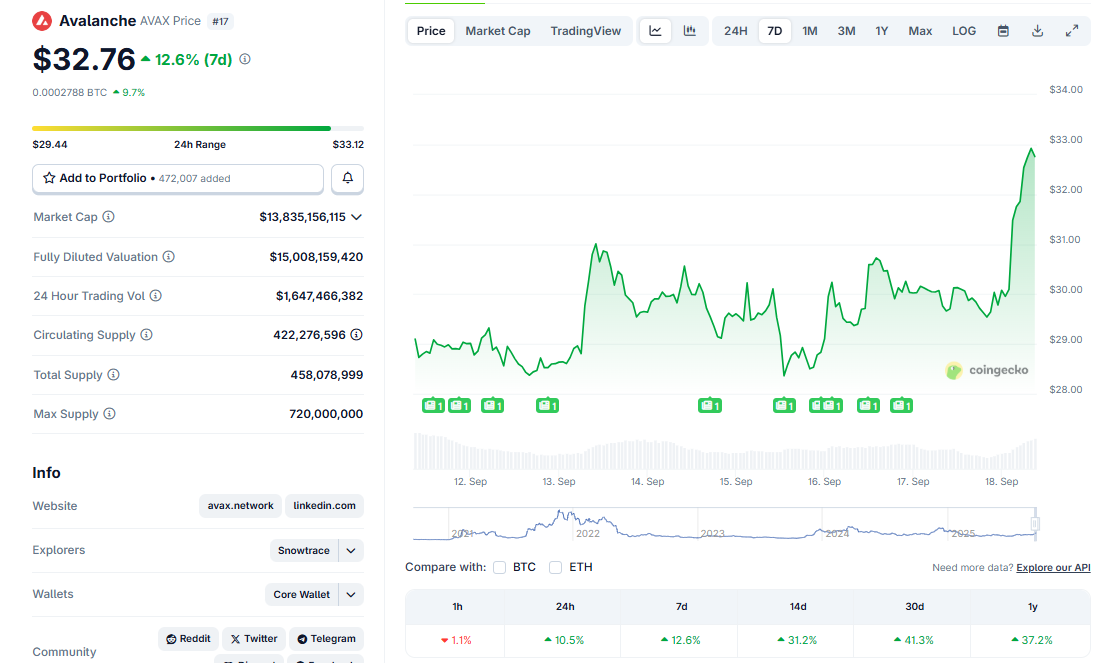Select the 24H time range

(736, 31)
